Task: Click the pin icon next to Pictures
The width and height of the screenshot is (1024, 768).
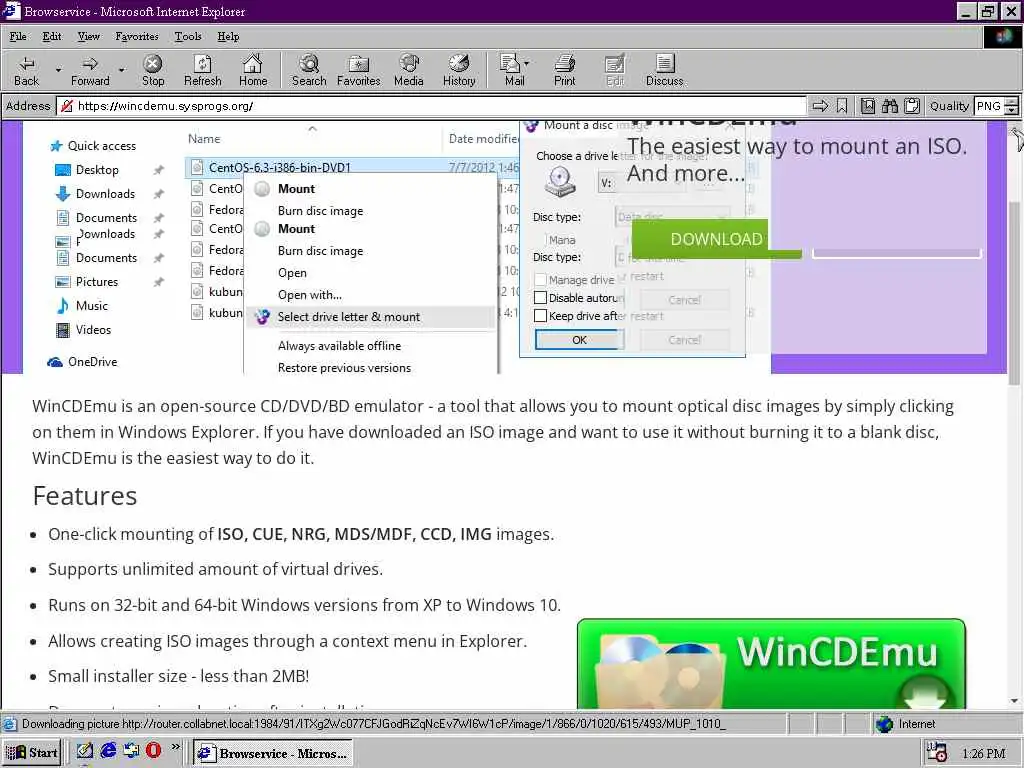Action: pyautogui.click(x=158, y=282)
